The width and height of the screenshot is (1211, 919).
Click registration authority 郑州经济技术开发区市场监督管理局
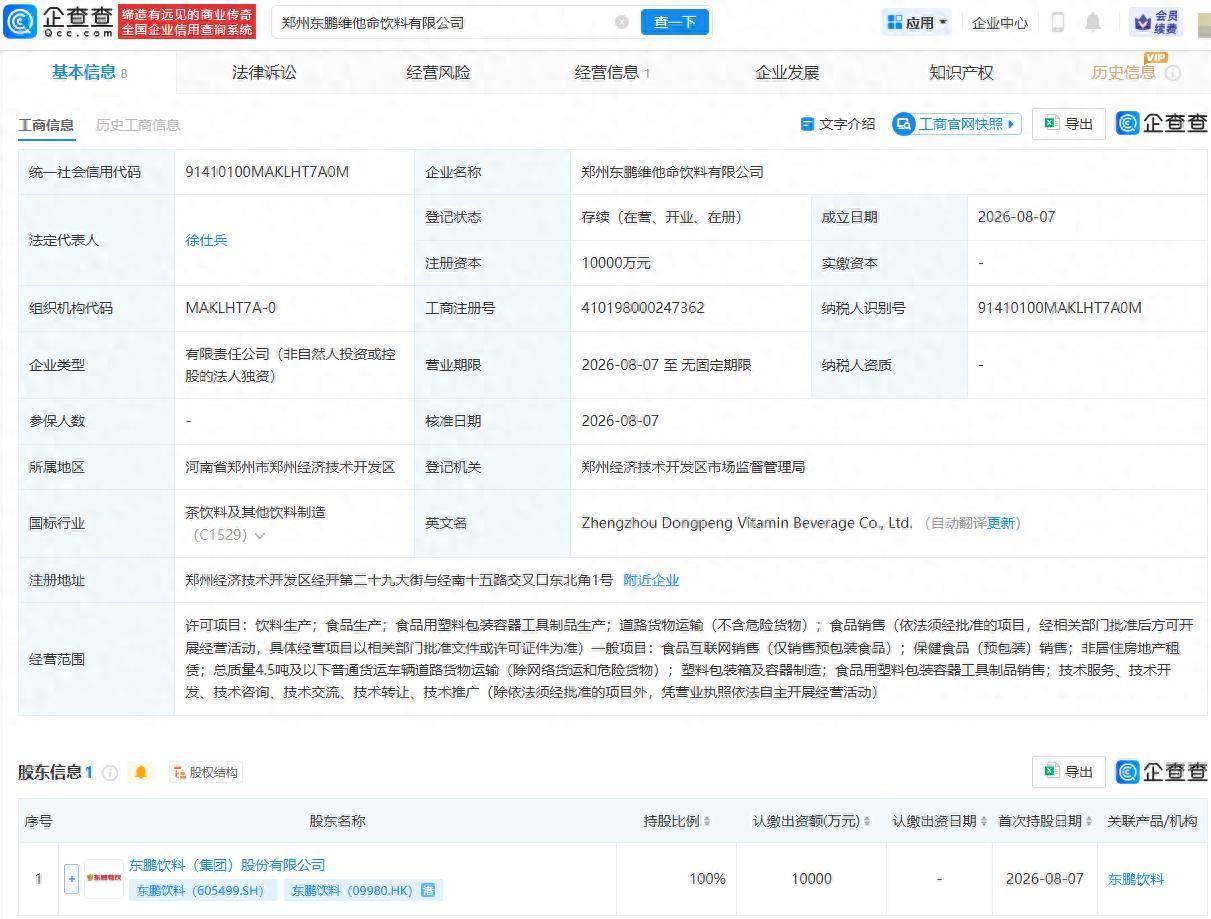693,467
